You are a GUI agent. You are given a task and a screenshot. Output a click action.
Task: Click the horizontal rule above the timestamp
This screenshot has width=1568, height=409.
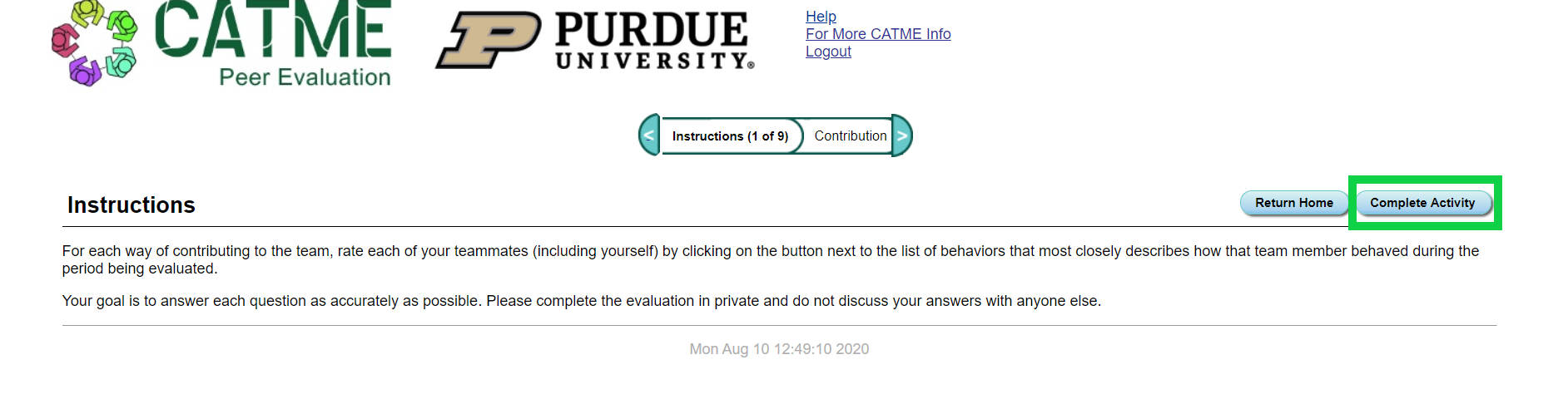tap(779, 325)
